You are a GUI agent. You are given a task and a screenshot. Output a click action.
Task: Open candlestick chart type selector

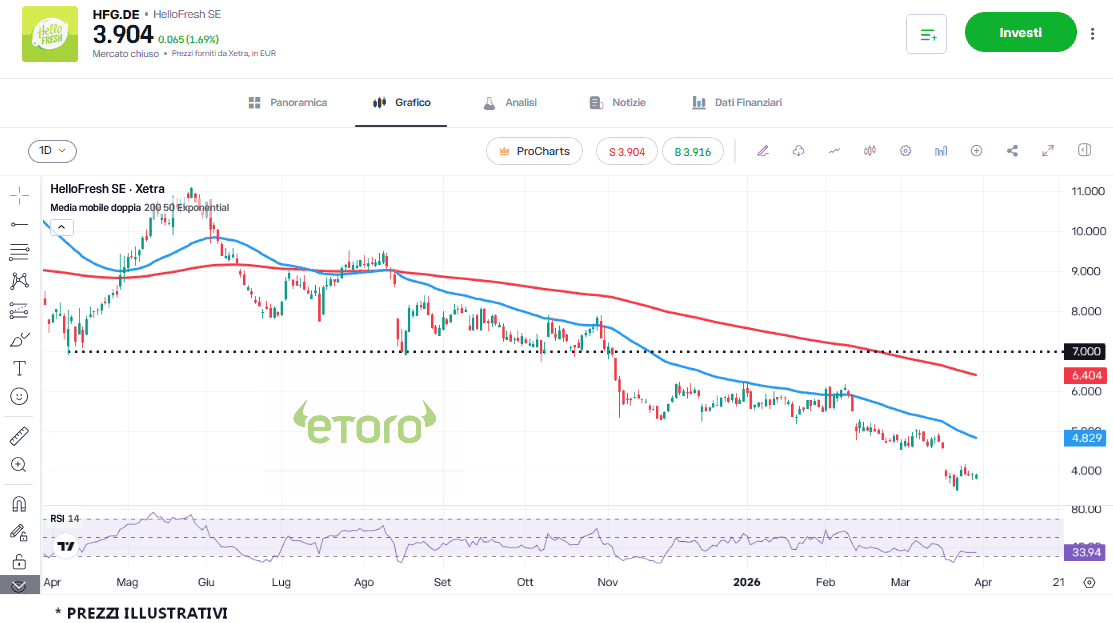pyautogui.click(x=869, y=151)
